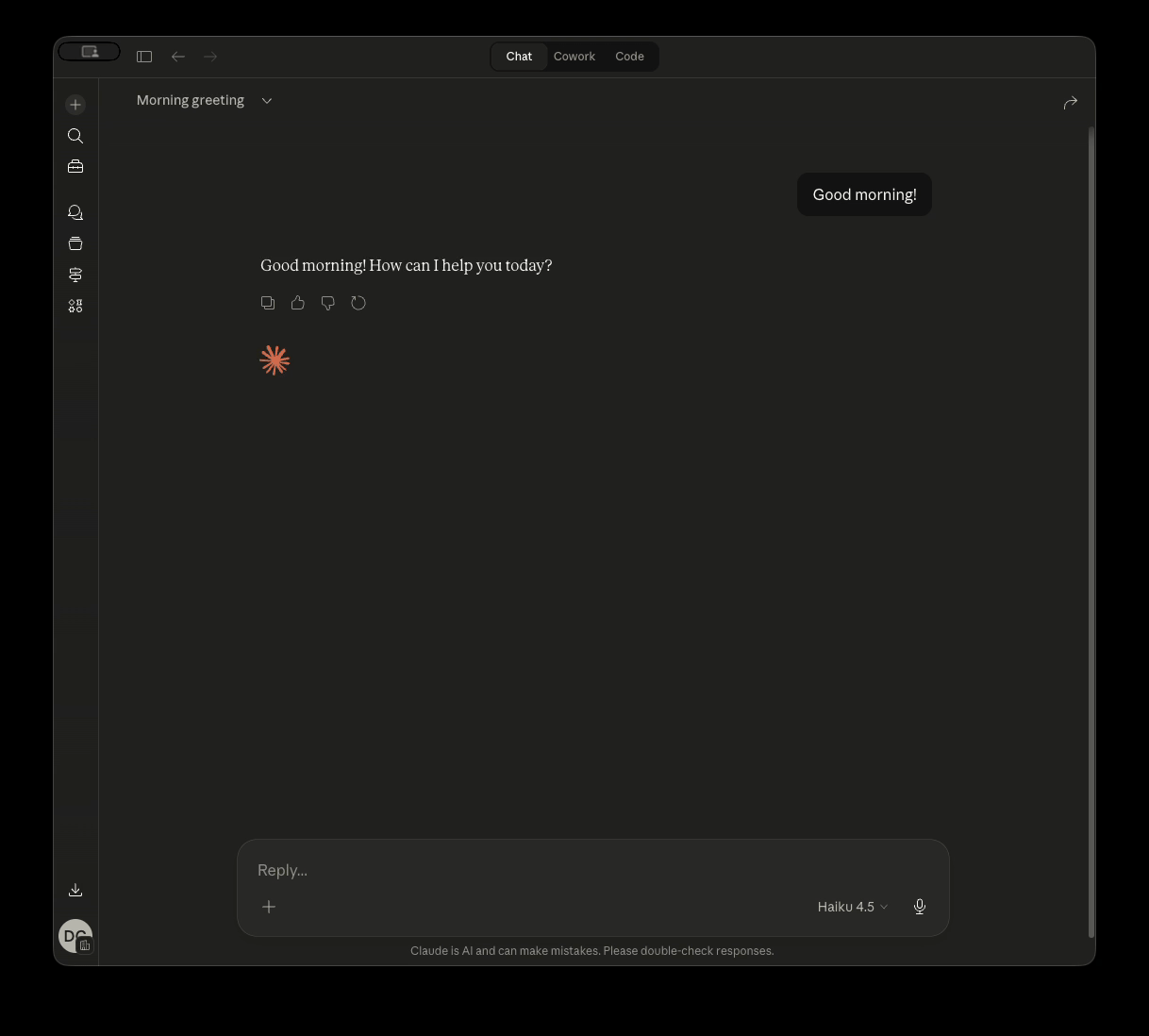Open the Haiku 4.5 model selector
Viewport: 1149px width, 1036px height.
(x=853, y=907)
